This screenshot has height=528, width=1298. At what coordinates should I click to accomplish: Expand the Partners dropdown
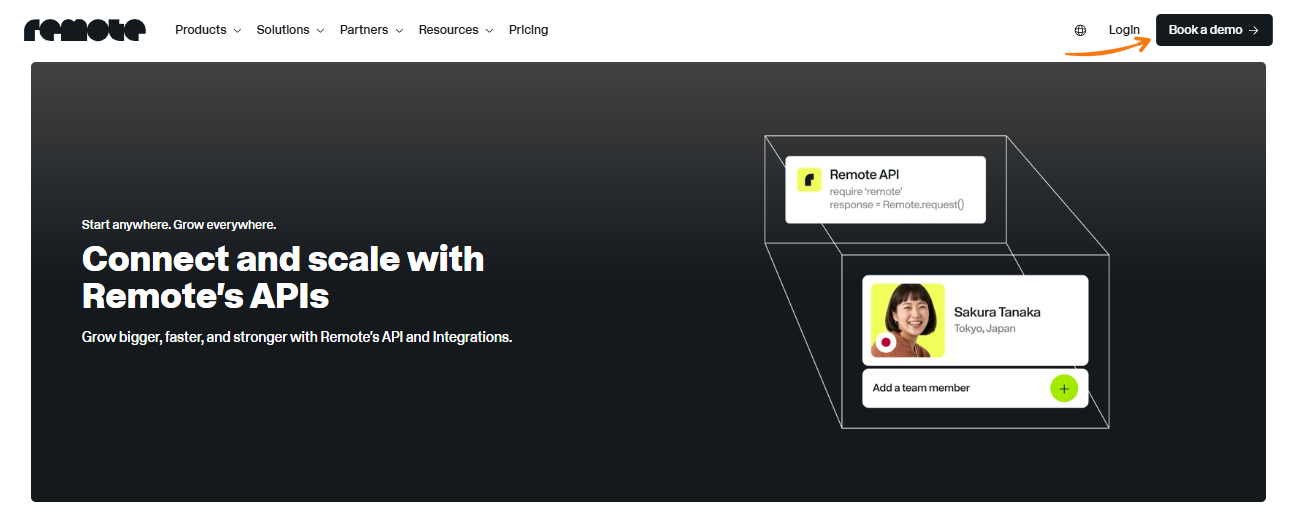(x=371, y=30)
